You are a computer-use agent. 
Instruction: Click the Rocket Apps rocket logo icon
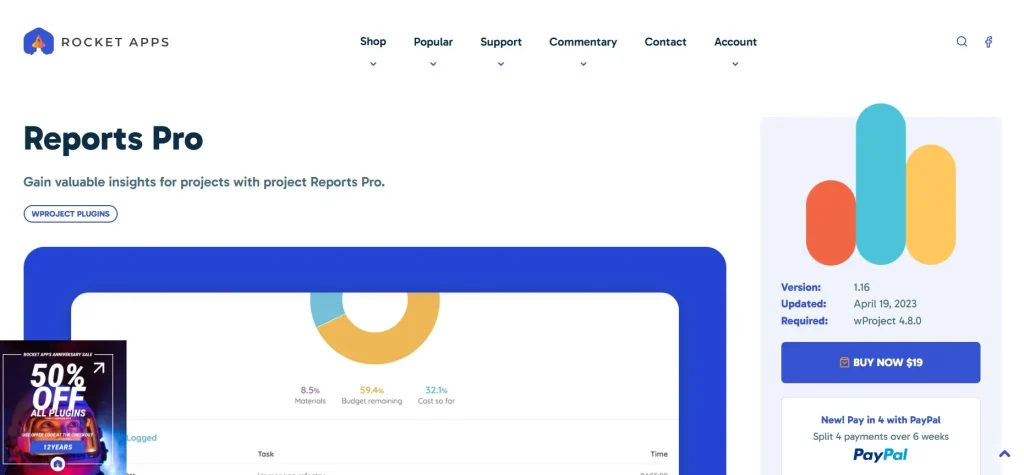click(39, 41)
